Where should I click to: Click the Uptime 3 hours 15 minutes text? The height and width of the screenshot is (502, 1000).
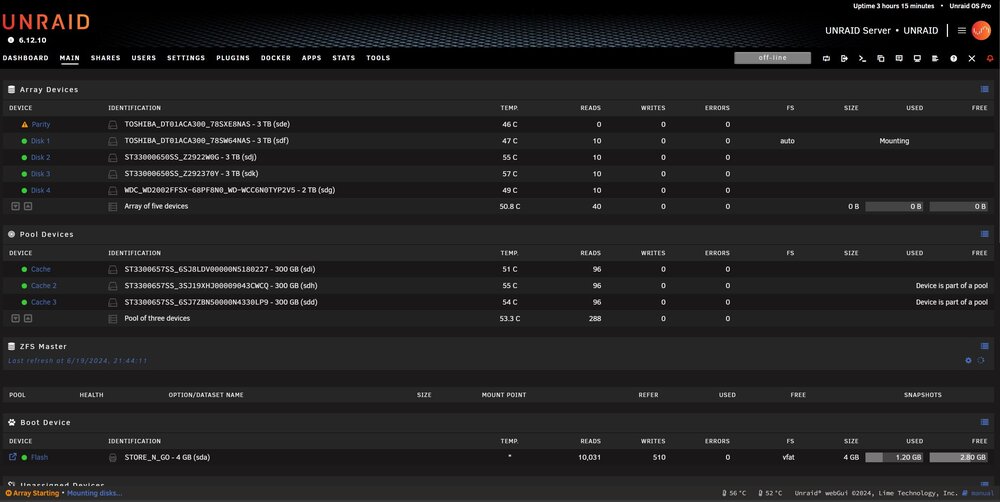[893, 6]
